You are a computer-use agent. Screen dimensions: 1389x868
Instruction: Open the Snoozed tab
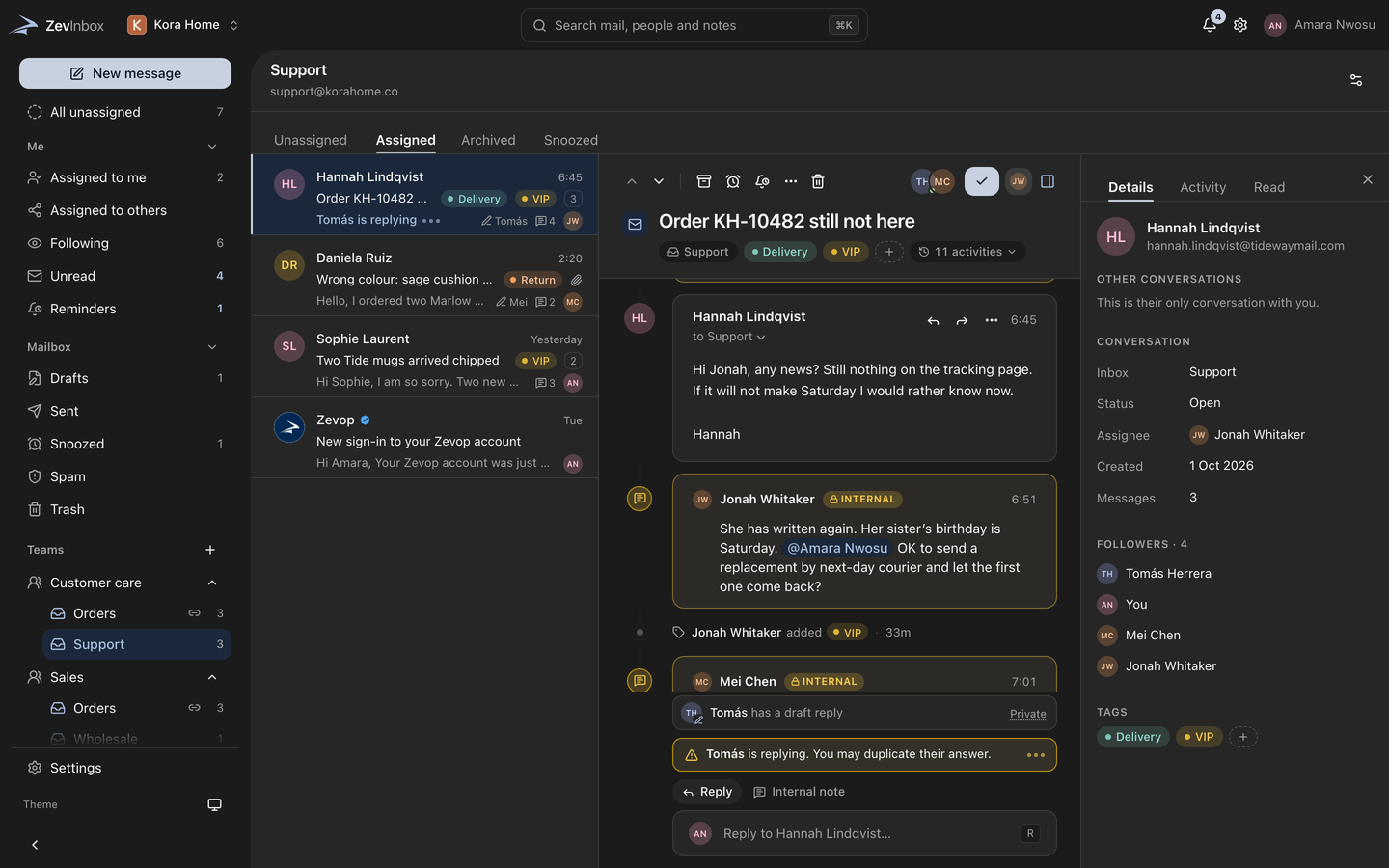(571, 140)
